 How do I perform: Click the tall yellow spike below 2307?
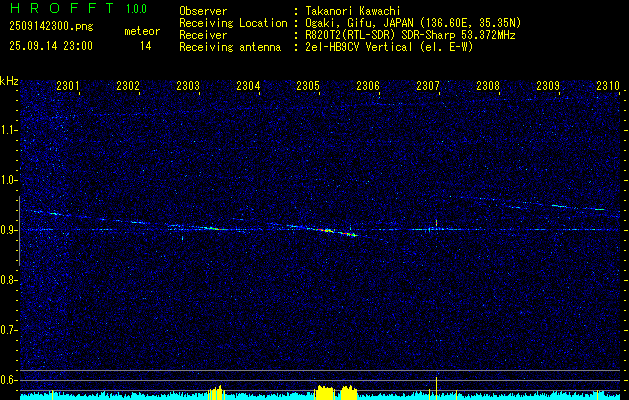tap(436, 388)
